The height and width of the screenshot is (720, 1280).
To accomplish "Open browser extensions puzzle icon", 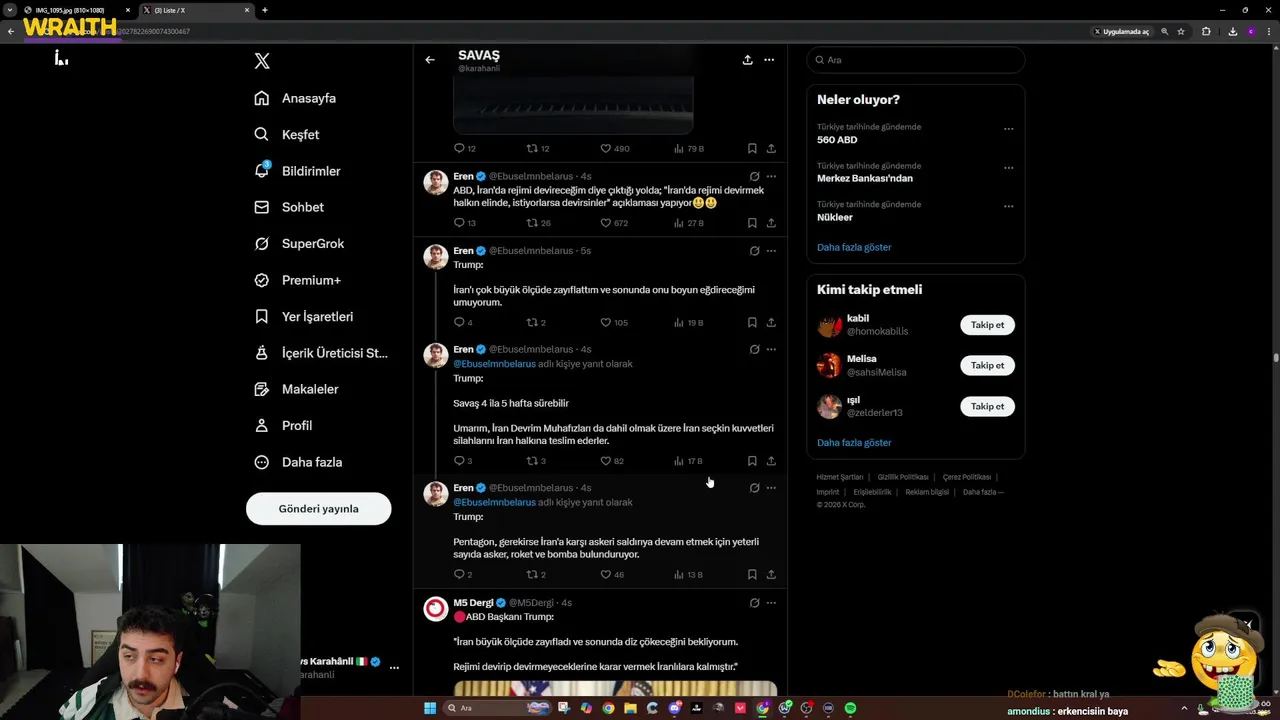I will click(1206, 31).
